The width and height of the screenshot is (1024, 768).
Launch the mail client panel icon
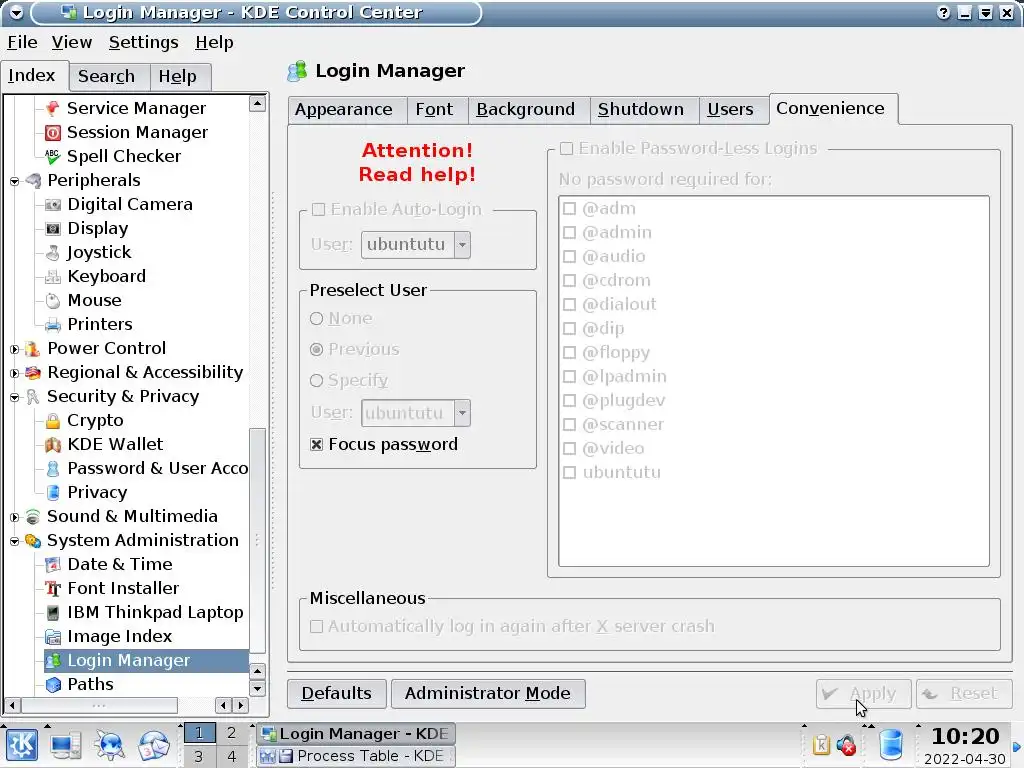pyautogui.click(x=153, y=745)
